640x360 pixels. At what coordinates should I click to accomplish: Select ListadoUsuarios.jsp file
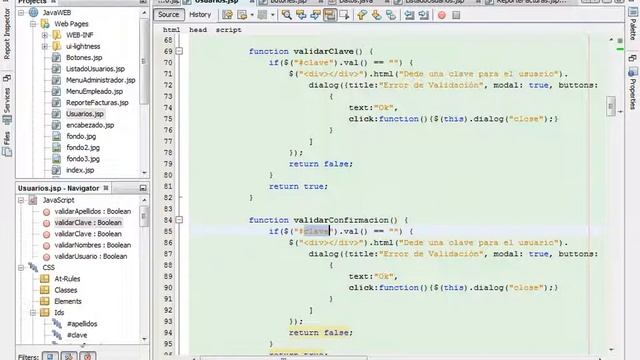click(x=96, y=69)
